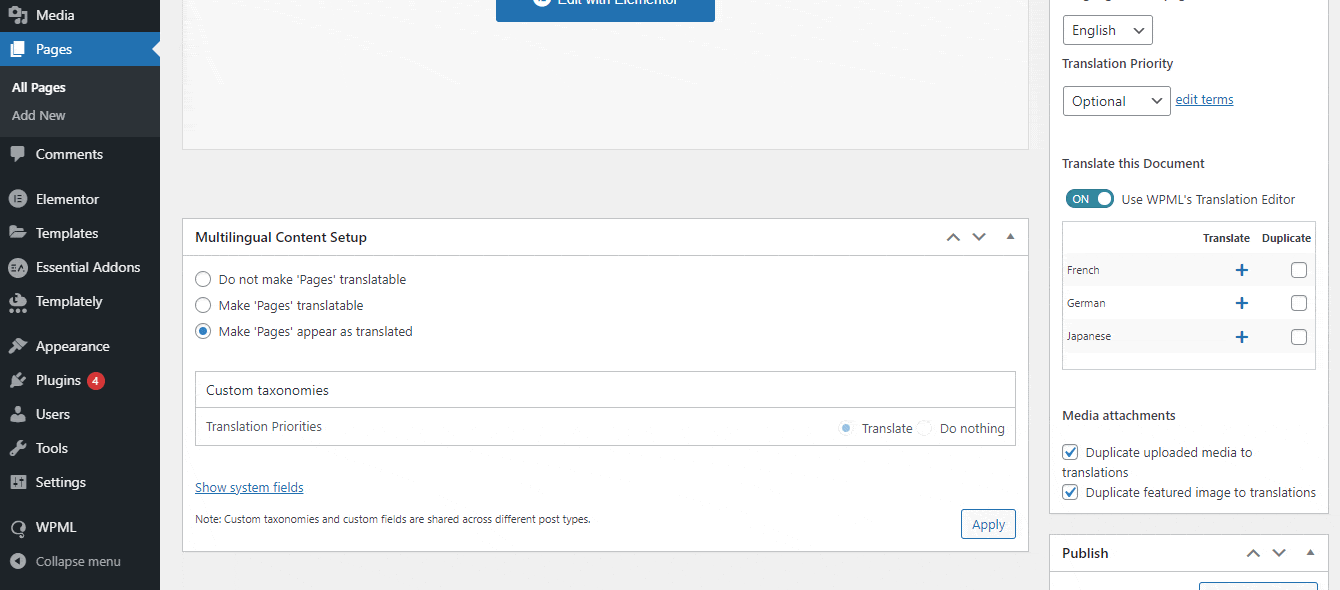1340x590 pixels.
Task: Select the Elementor sidebar icon
Action: coord(20,198)
